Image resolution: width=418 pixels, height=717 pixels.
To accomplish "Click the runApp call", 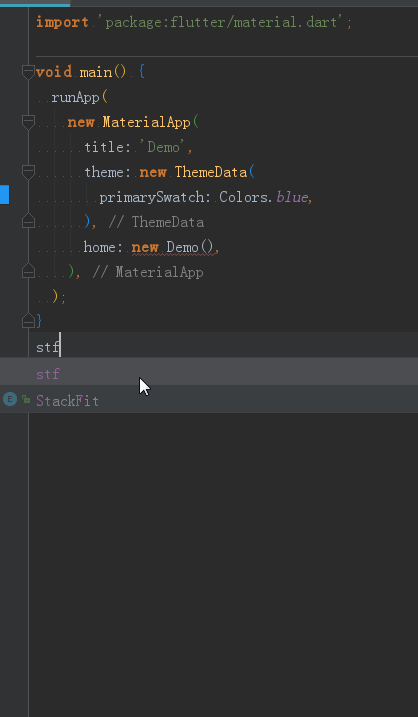I will (x=75, y=97).
